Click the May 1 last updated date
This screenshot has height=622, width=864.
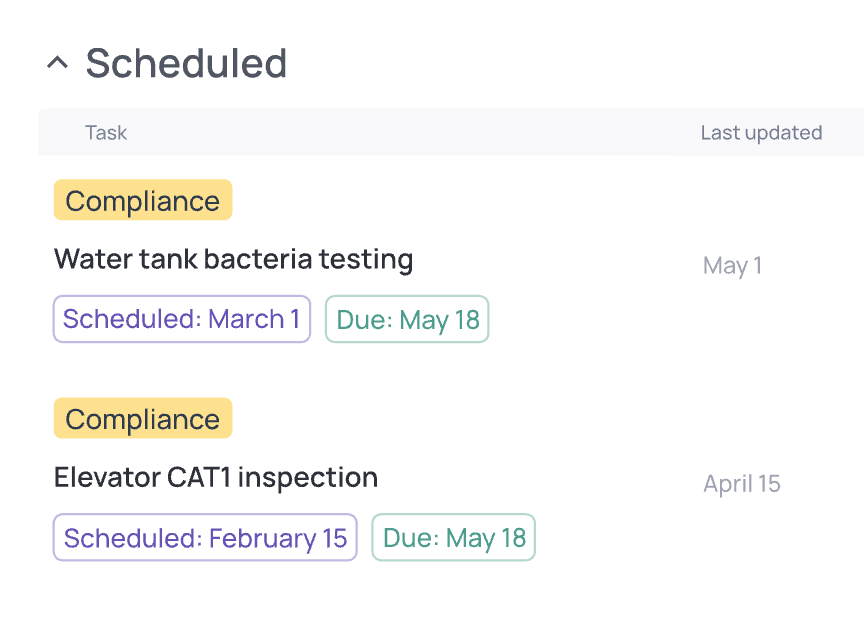pos(732,265)
